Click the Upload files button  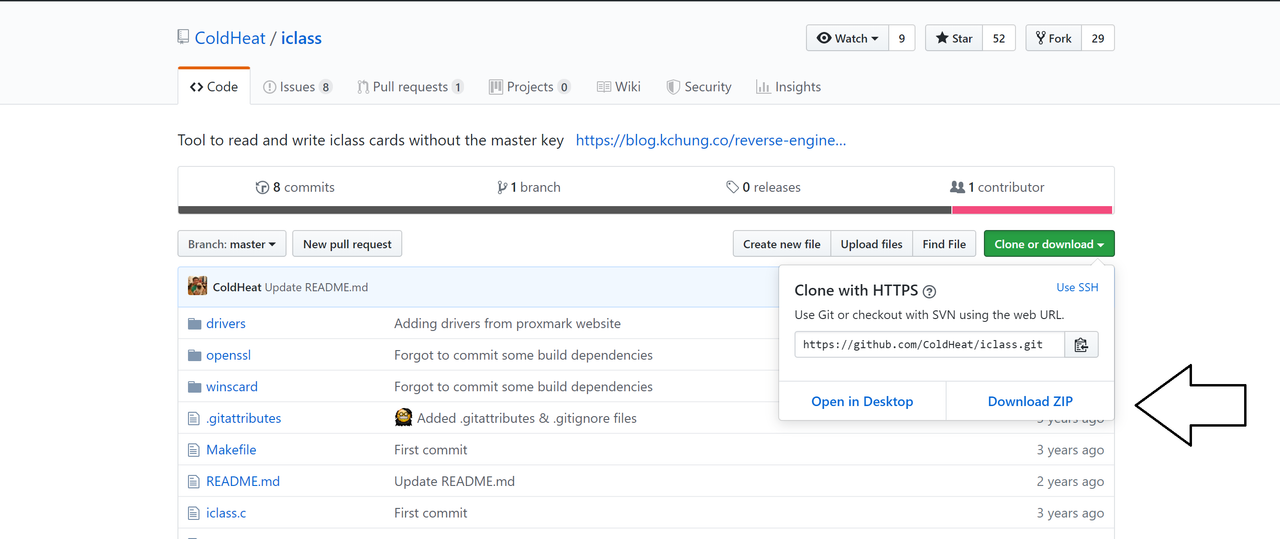(872, 244)
